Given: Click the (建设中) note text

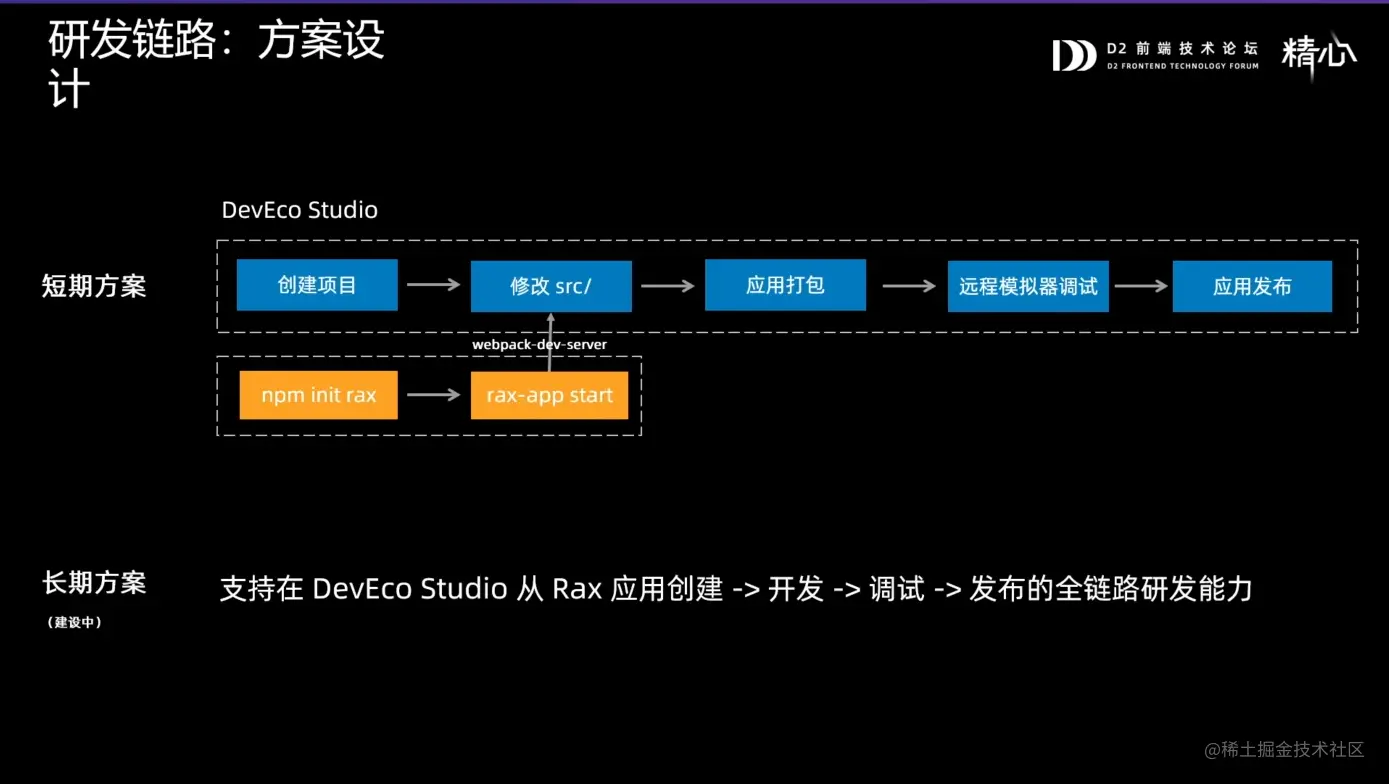Looking at the screenshot, I should pos(74,622).
